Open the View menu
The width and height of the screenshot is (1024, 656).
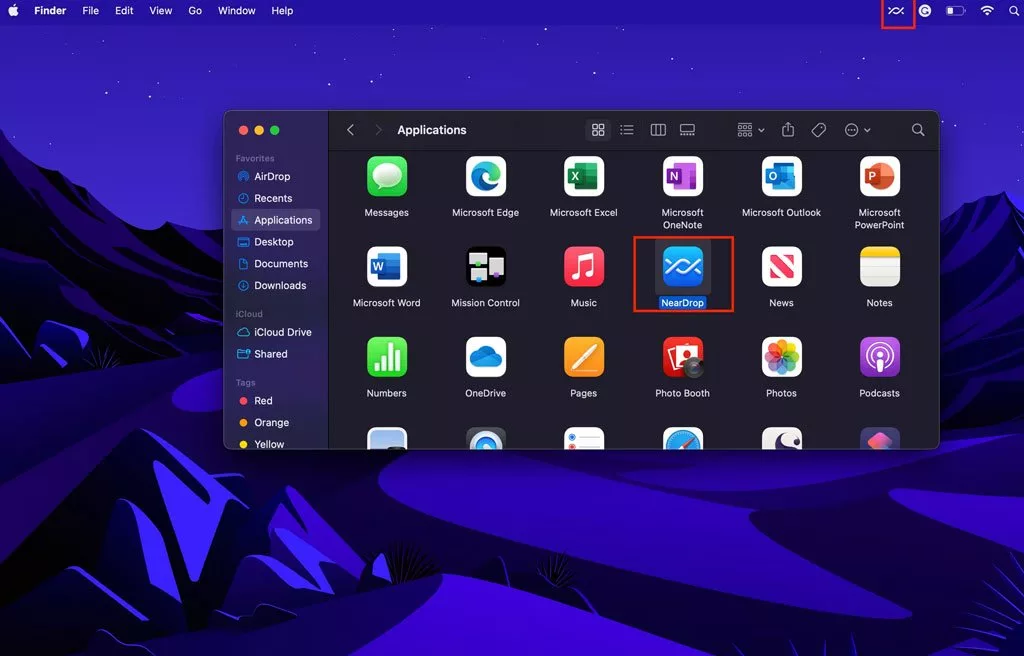click(x=160, y=11)
